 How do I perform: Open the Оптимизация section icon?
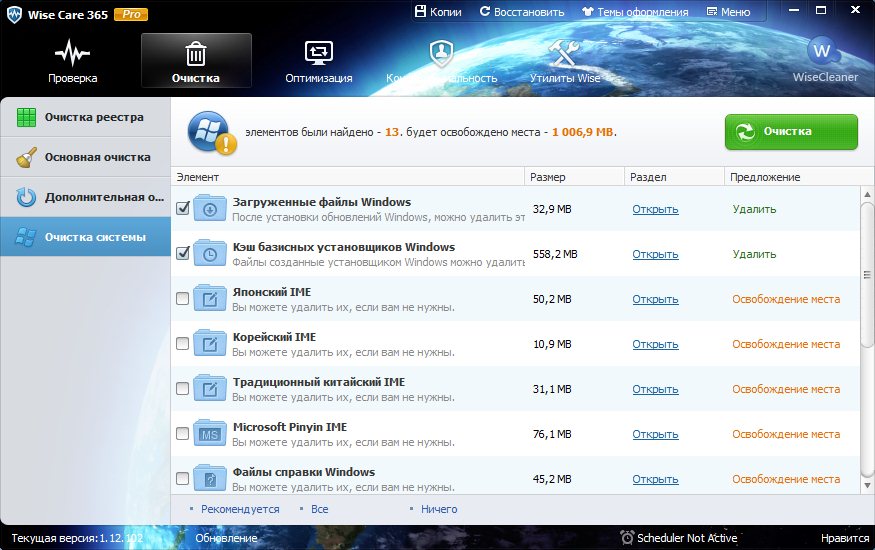click(x=318, y=52)
